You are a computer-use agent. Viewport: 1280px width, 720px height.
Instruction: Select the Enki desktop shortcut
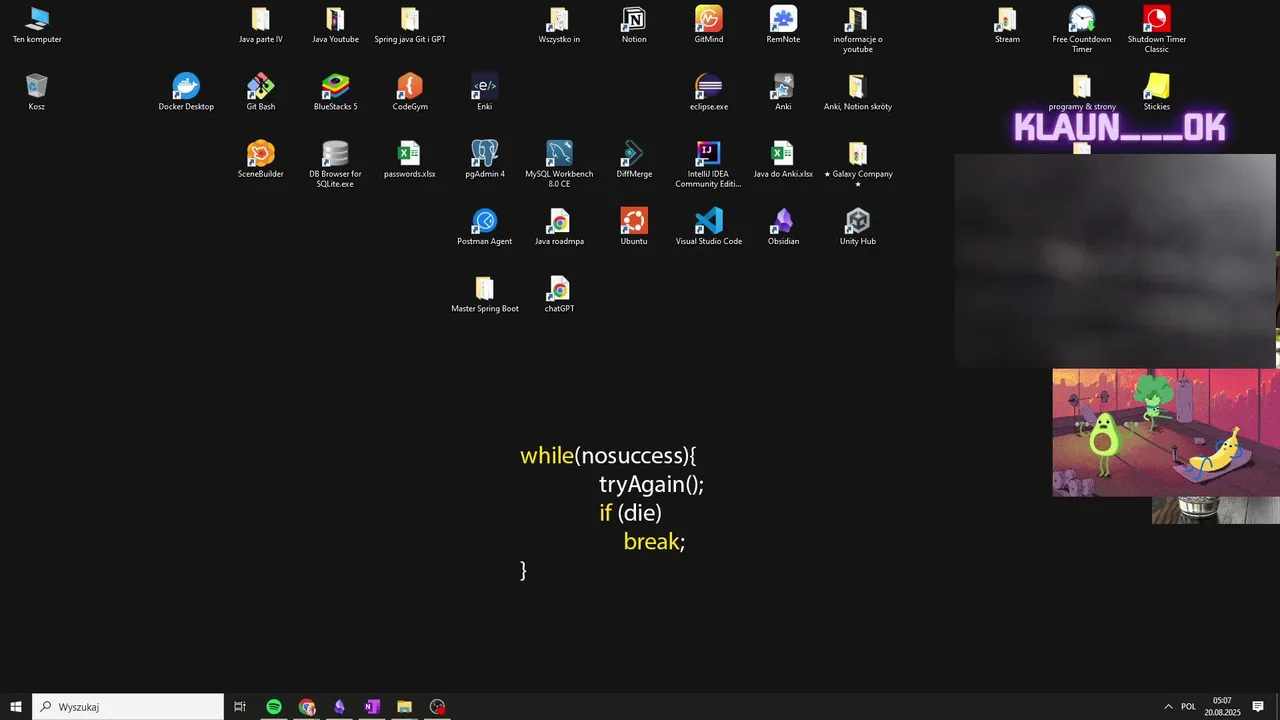click(484, 92)
